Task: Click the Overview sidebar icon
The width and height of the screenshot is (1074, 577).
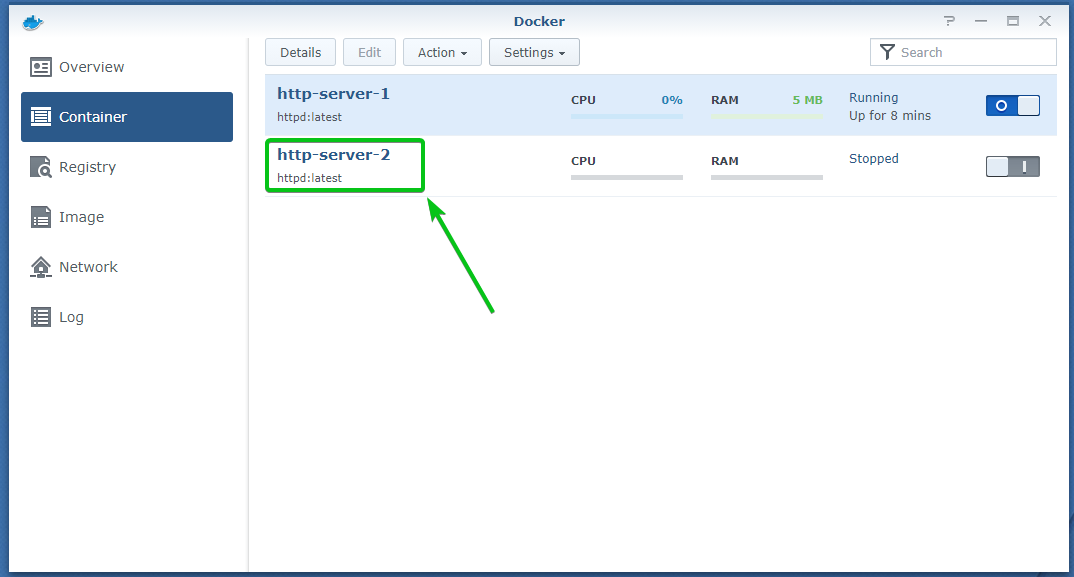Action: (40, 67)
